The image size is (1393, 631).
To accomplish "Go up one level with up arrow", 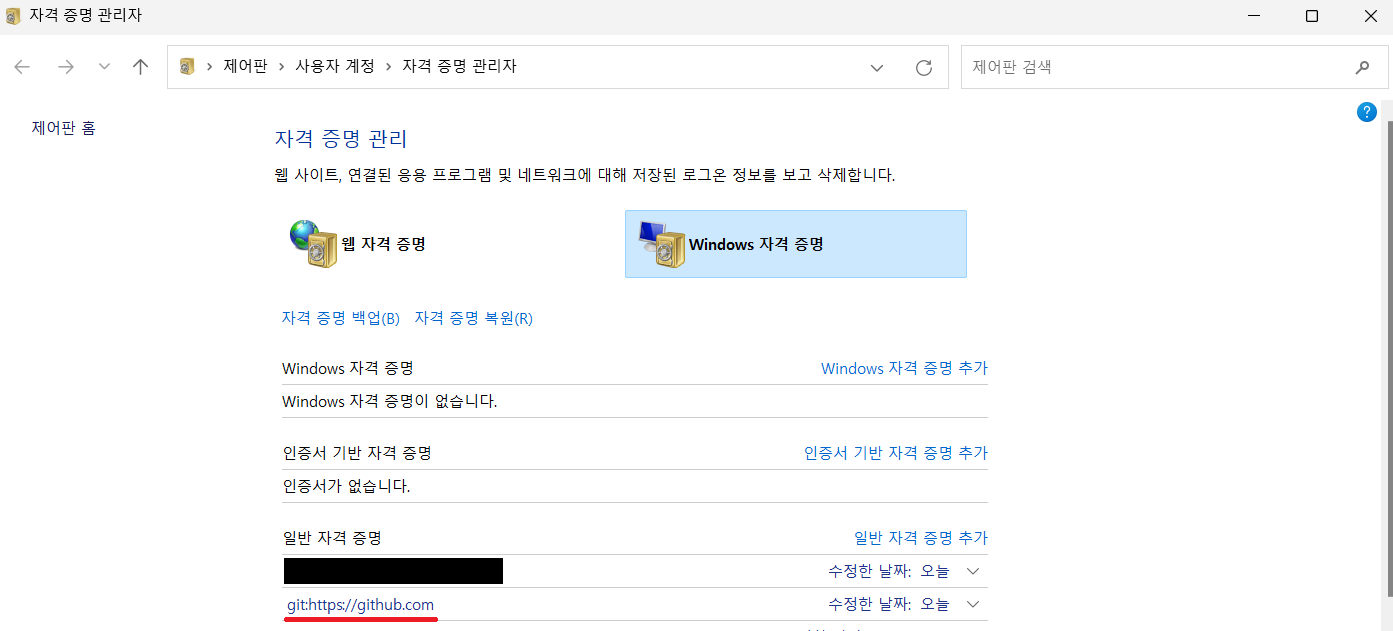I will point(141,67).
